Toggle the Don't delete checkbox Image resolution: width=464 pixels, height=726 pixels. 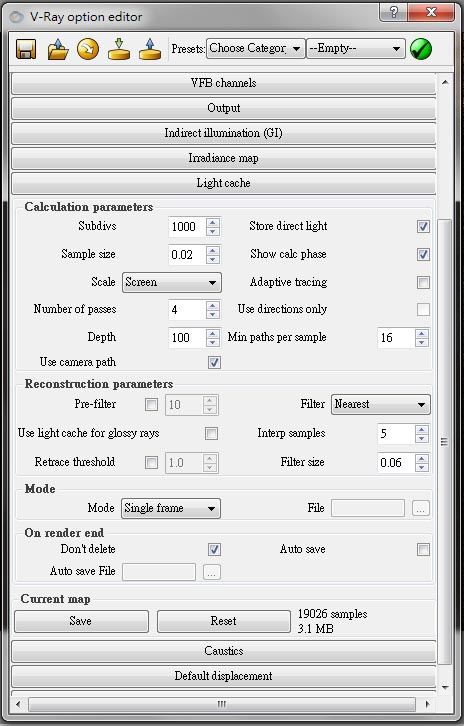tap(214, 550)
